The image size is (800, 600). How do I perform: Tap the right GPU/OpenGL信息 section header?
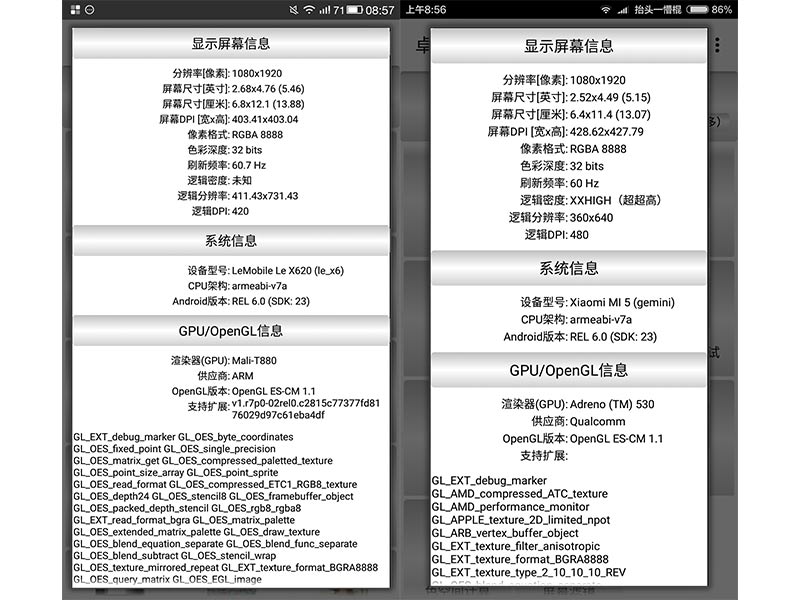coord(569,370)
